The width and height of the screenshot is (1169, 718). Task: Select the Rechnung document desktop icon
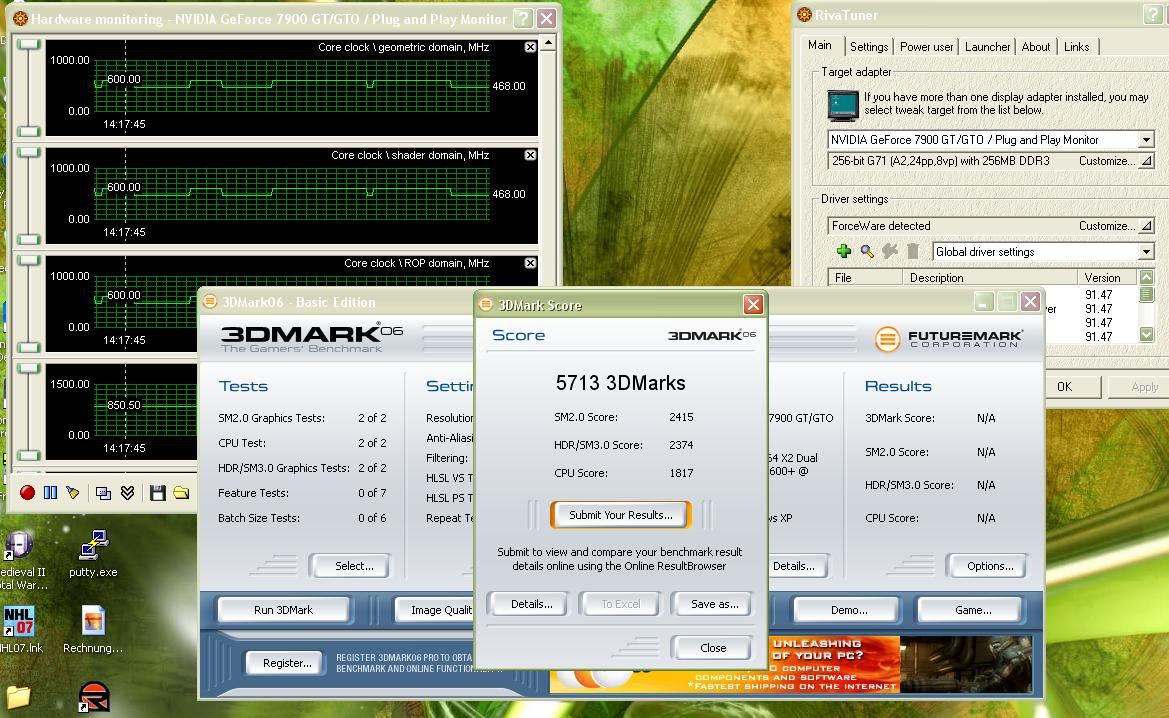(93, 629)
